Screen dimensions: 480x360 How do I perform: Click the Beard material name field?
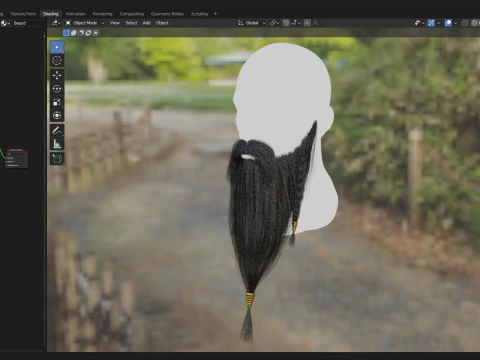tap(28, 23)
